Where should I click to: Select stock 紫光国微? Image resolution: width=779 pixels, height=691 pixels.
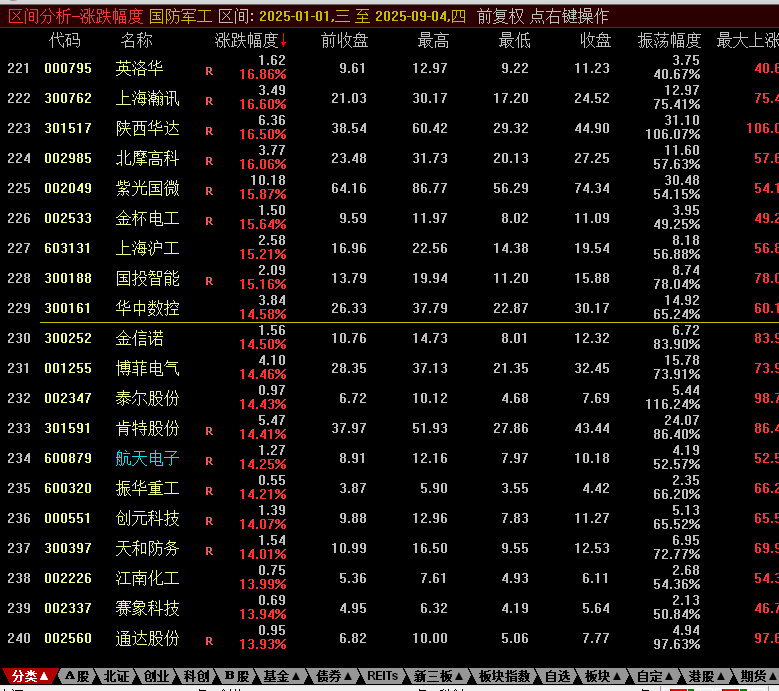[147, 188]
